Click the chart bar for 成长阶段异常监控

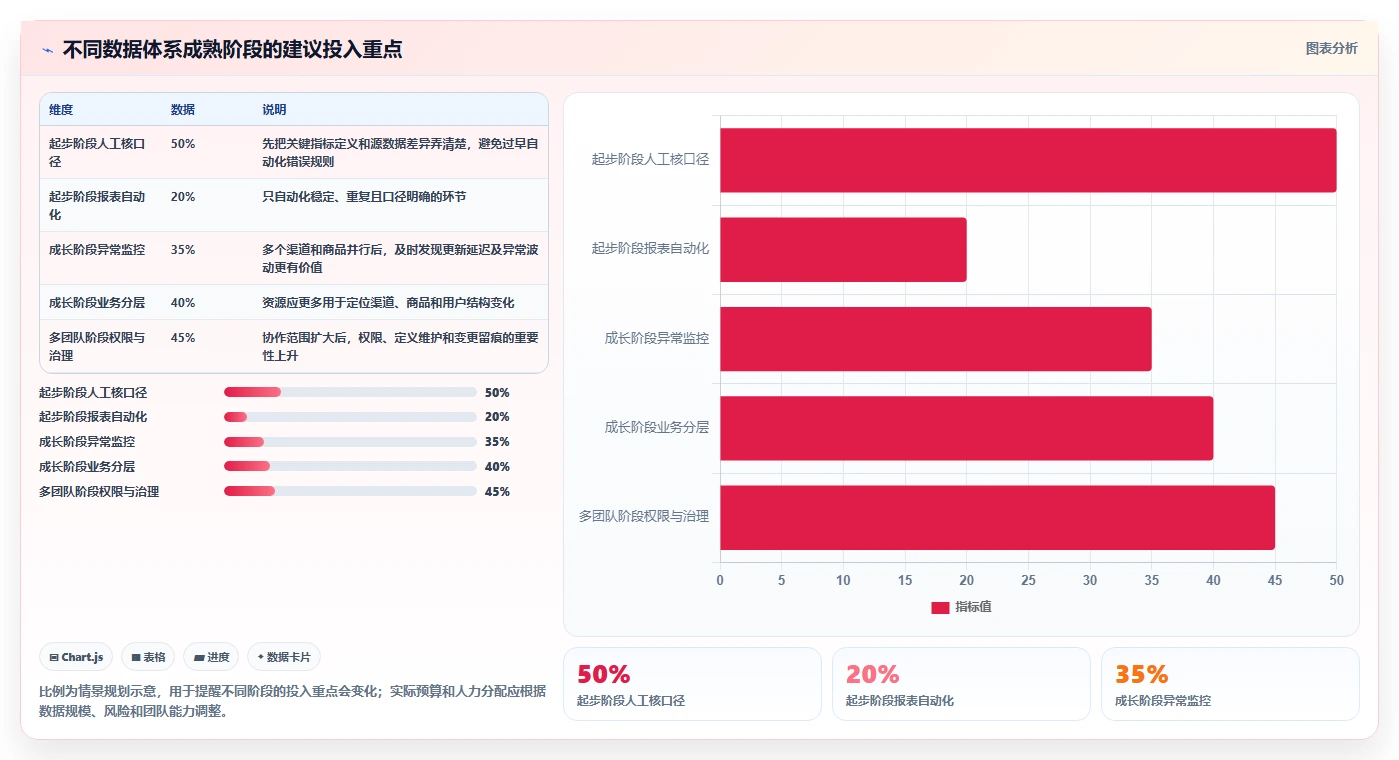(936, 338)
